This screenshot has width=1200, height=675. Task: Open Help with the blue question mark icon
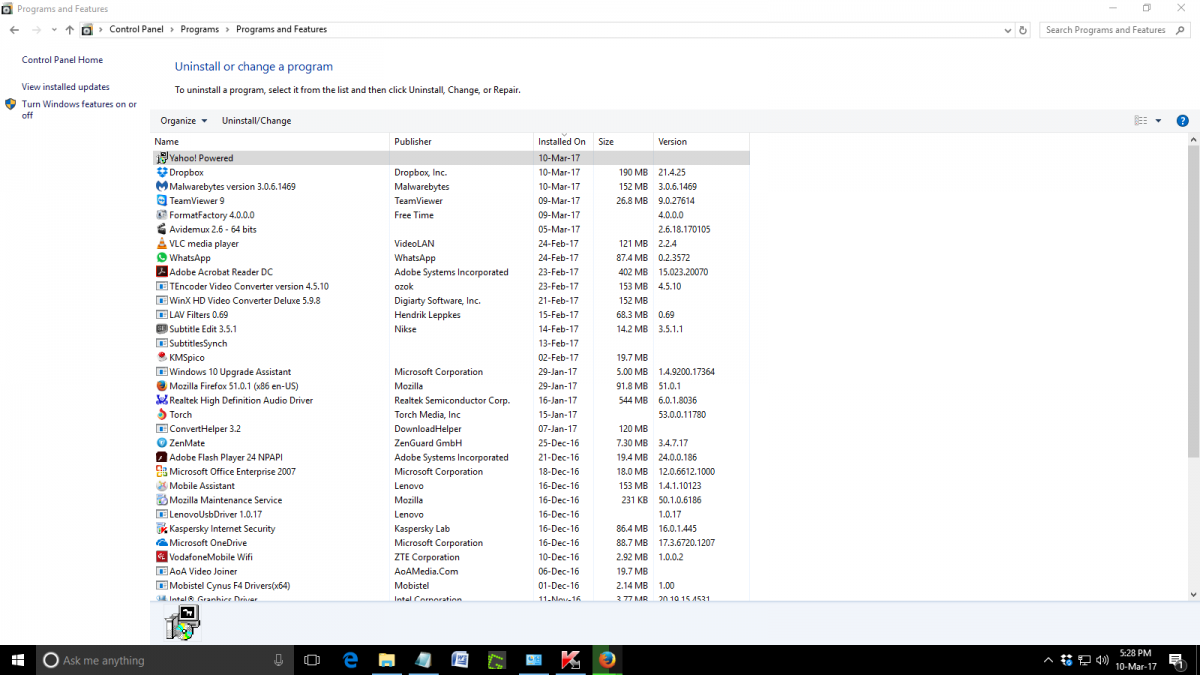[1182, 121]
